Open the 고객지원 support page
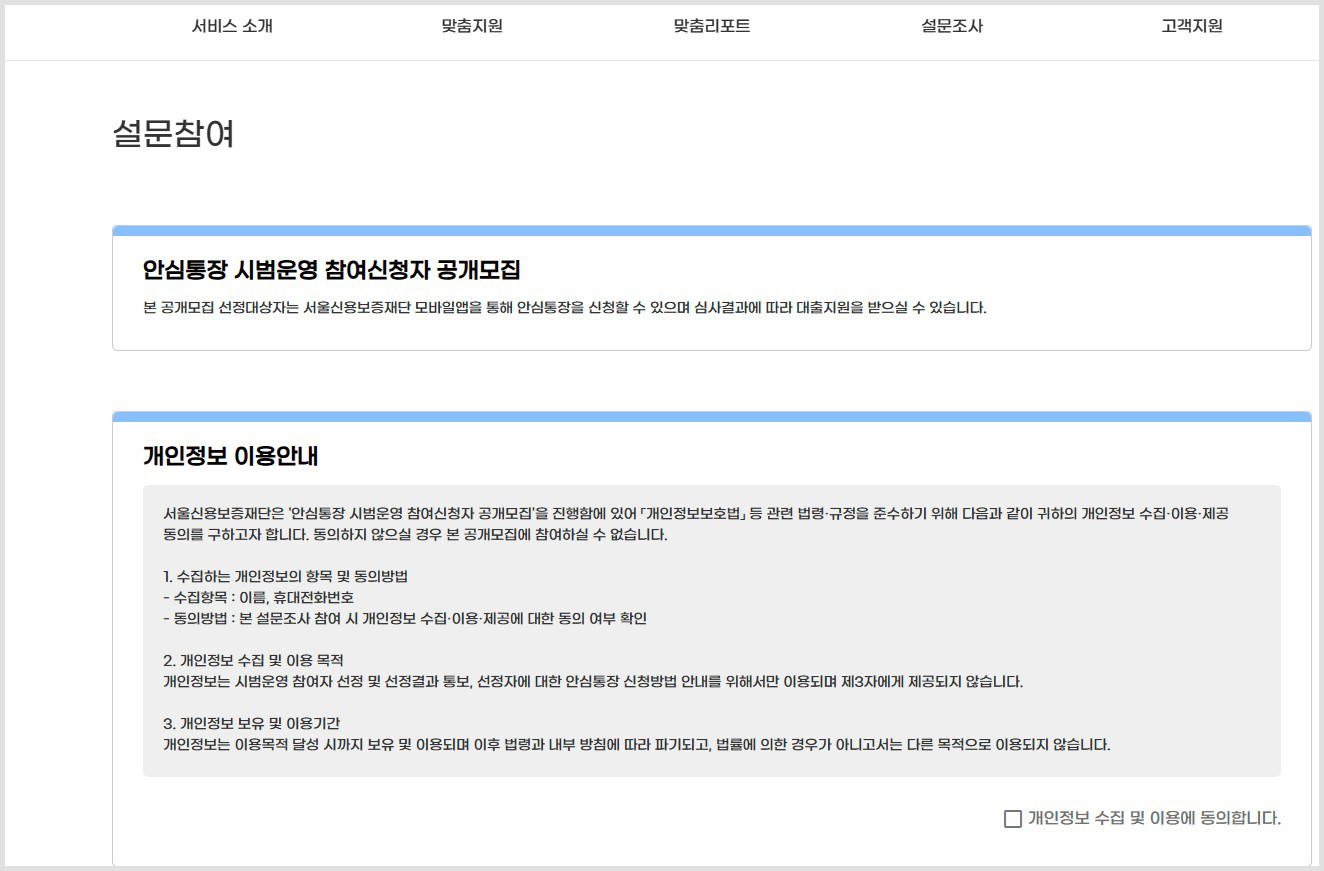The height and width of the screenshot is (871, 1324). tap(1191, 26)
